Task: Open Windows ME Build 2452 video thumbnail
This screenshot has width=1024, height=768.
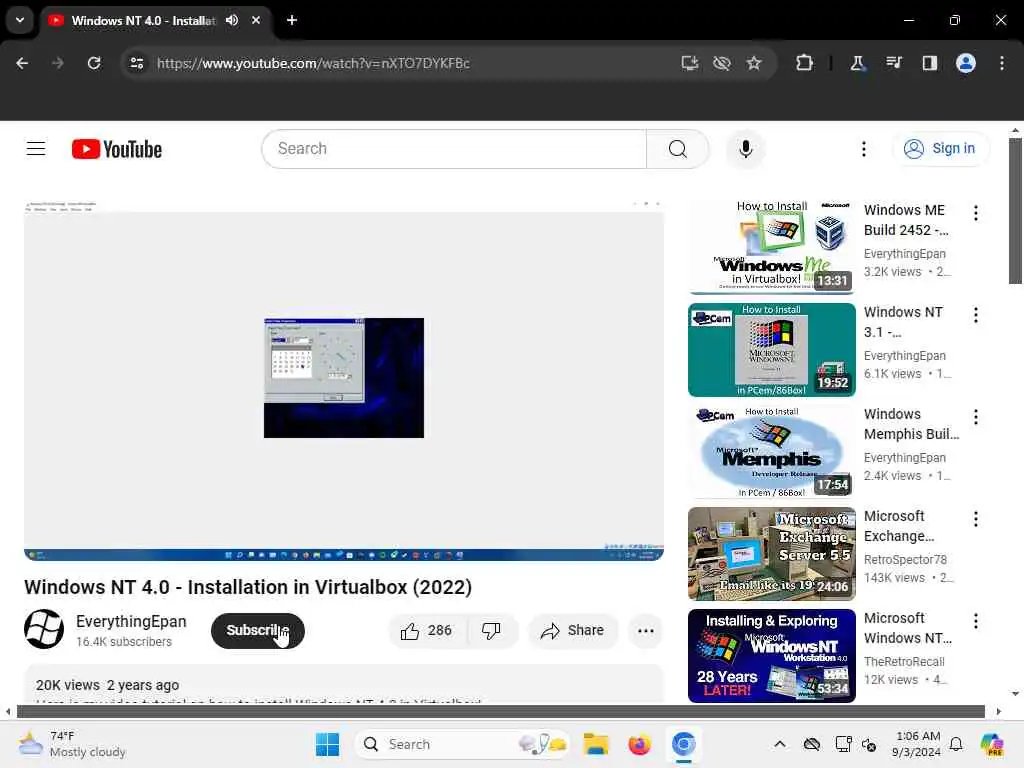Action: point(772,248)
